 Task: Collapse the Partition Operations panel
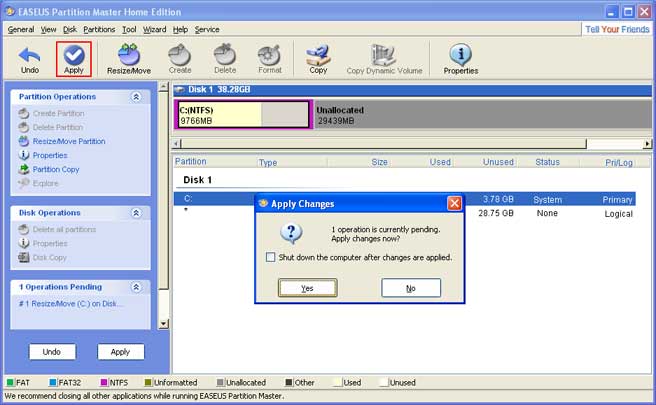pyautogui.click(x=136, y=97)
